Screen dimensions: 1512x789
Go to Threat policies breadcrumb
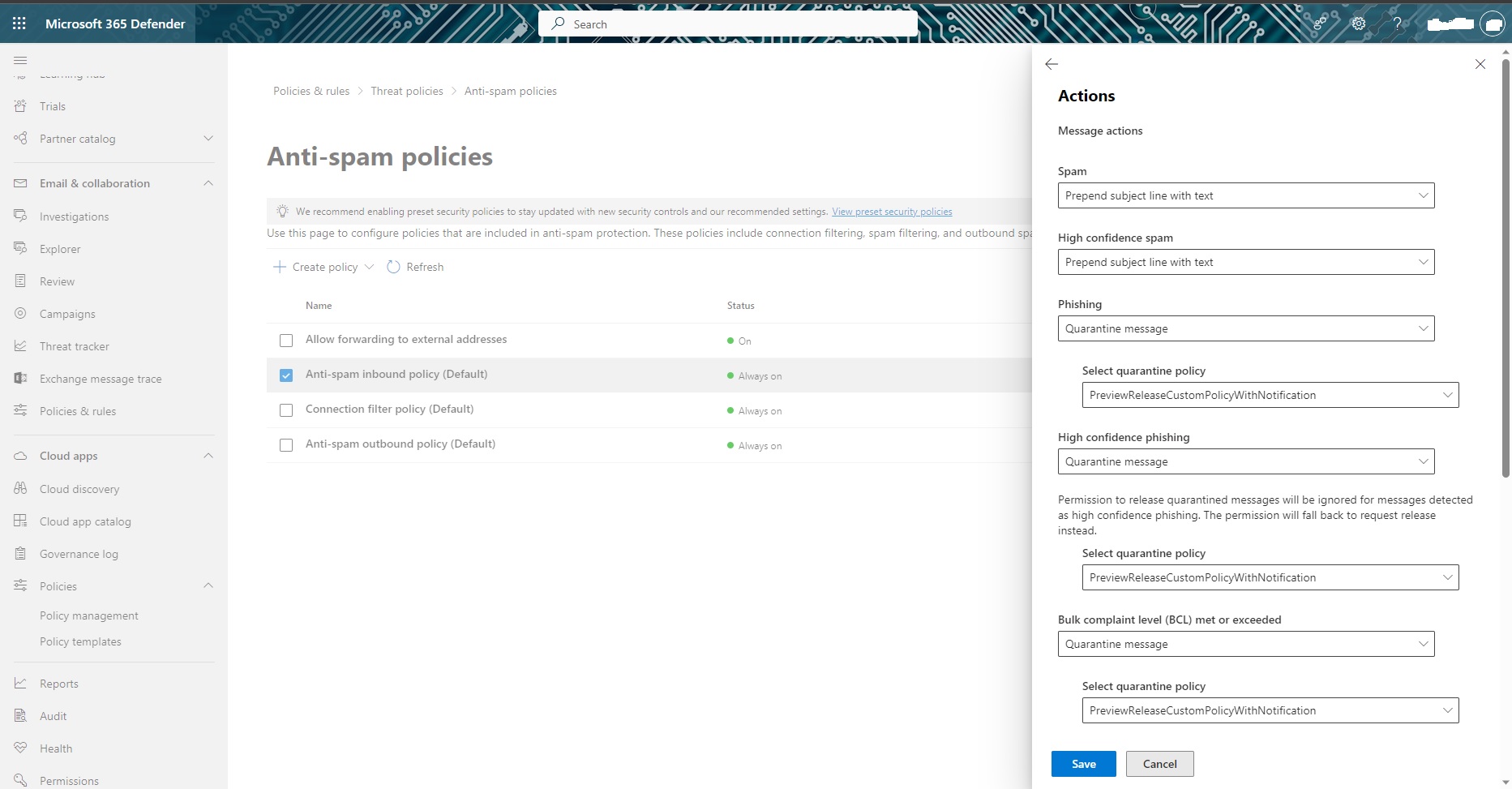pos(407,91)
